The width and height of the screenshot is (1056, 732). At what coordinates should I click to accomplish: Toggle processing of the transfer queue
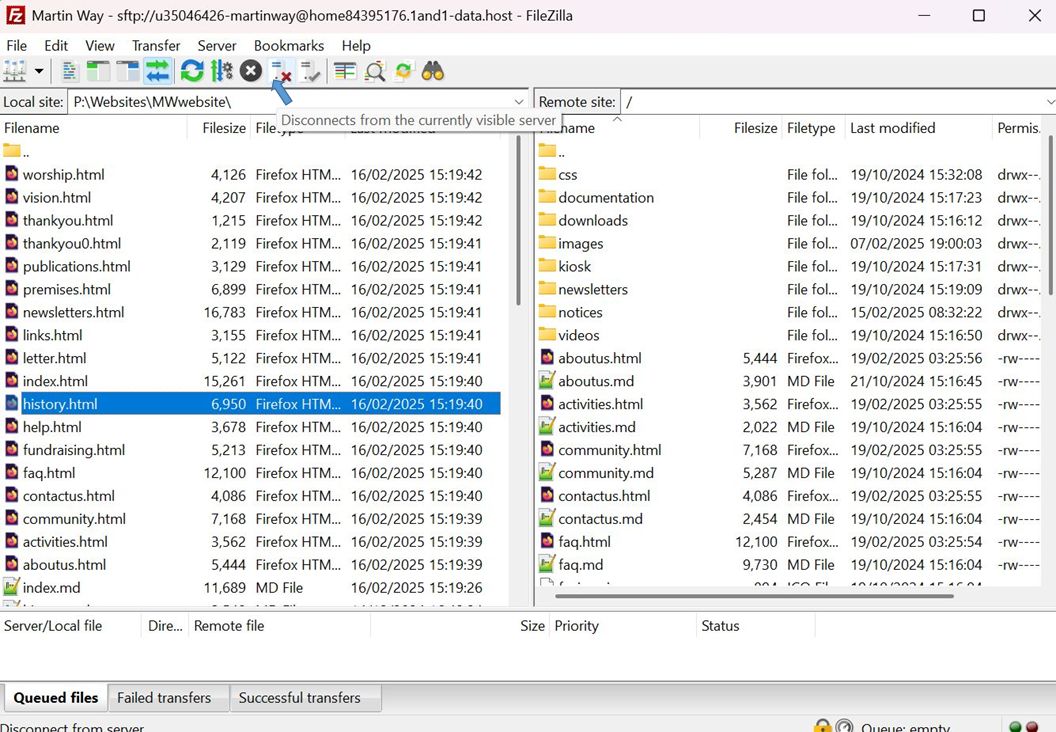coord(222,71)
